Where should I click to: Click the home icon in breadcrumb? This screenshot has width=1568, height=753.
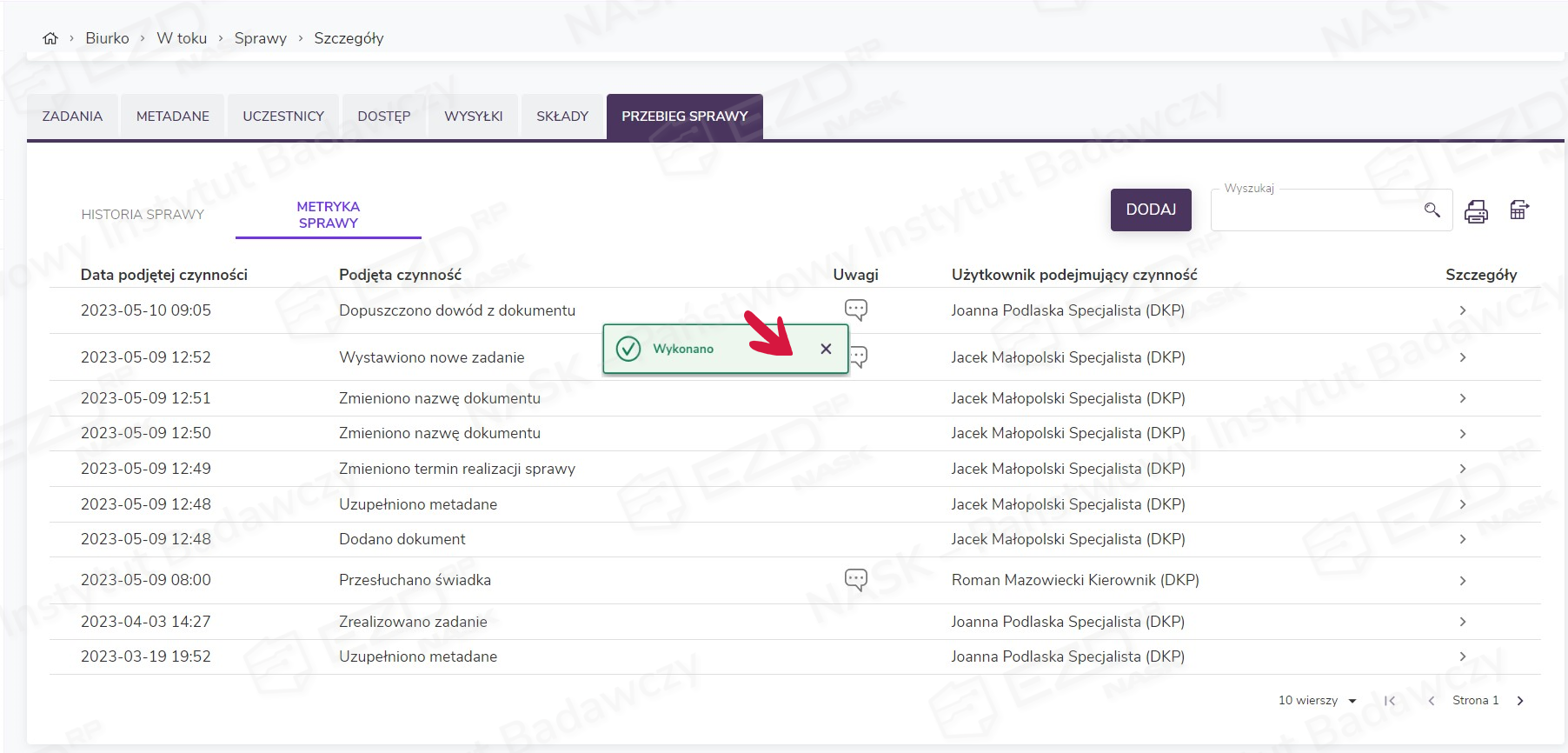(50, 38)
